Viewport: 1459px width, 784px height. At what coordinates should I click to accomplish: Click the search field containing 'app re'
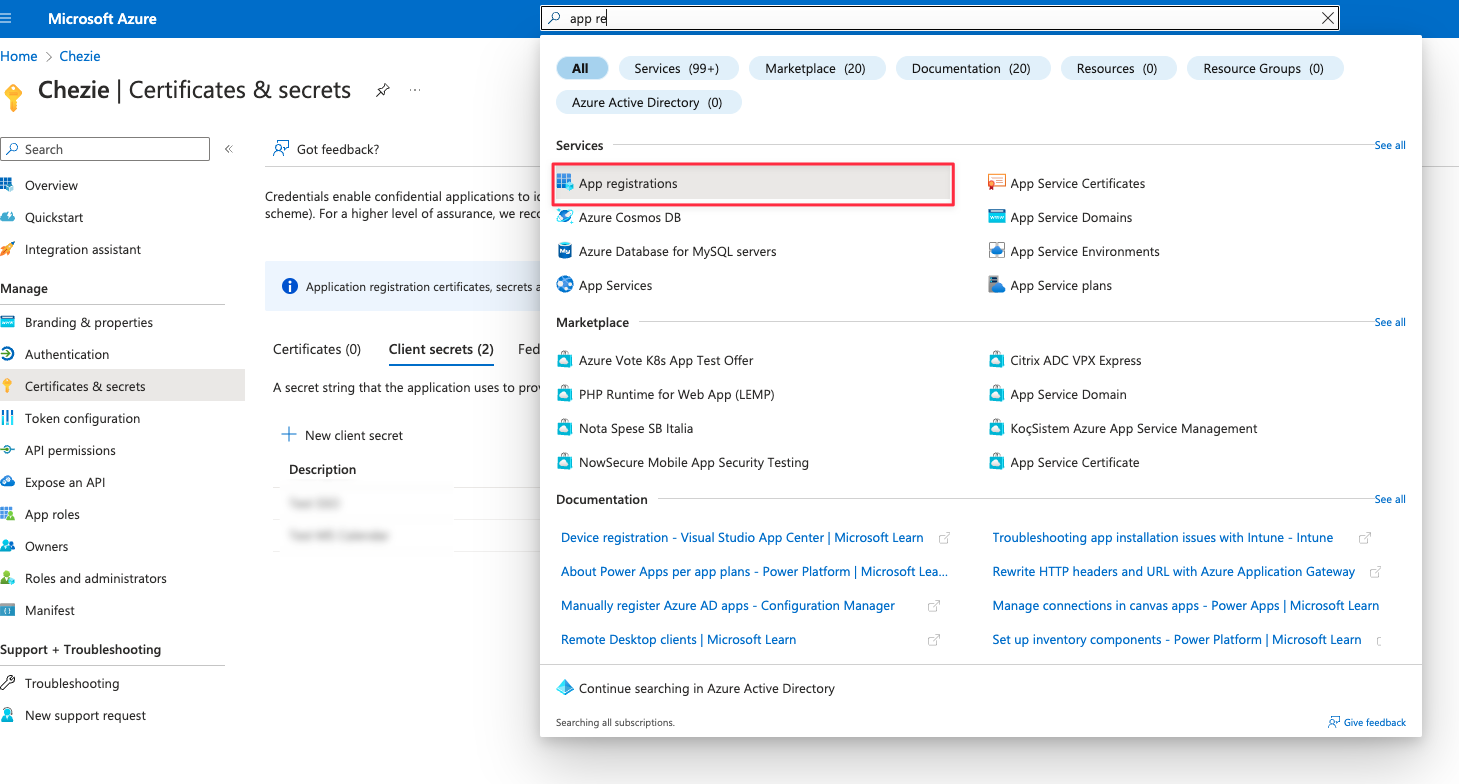click(940, 18)
